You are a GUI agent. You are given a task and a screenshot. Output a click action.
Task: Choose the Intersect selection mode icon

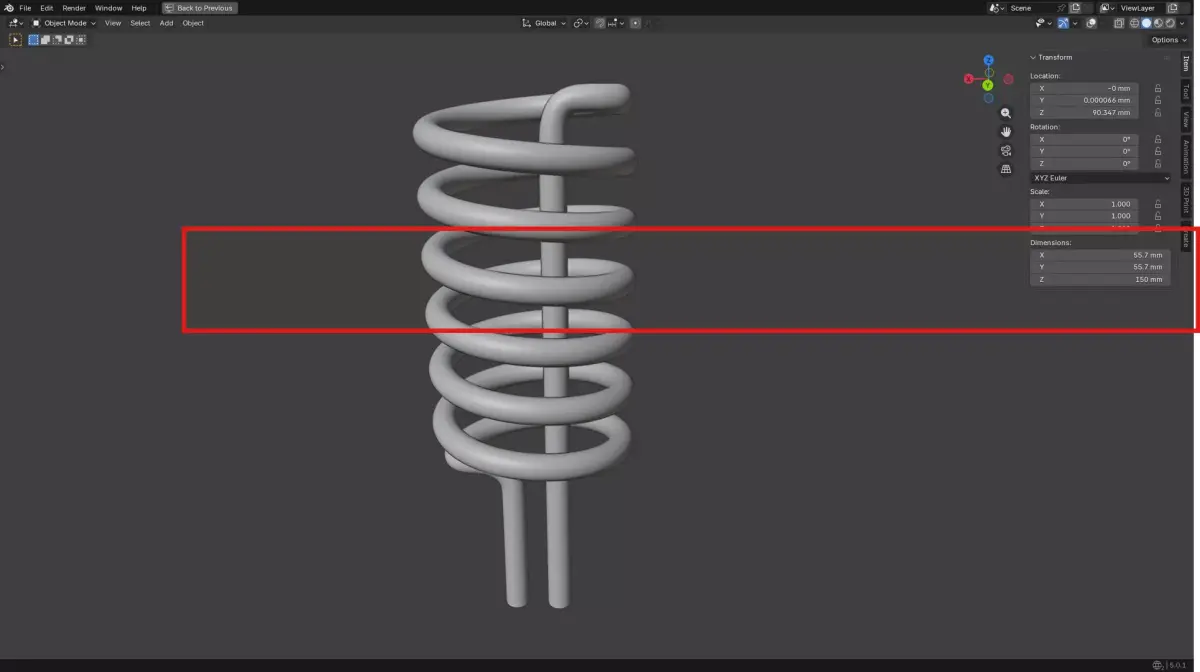(81, 40)
